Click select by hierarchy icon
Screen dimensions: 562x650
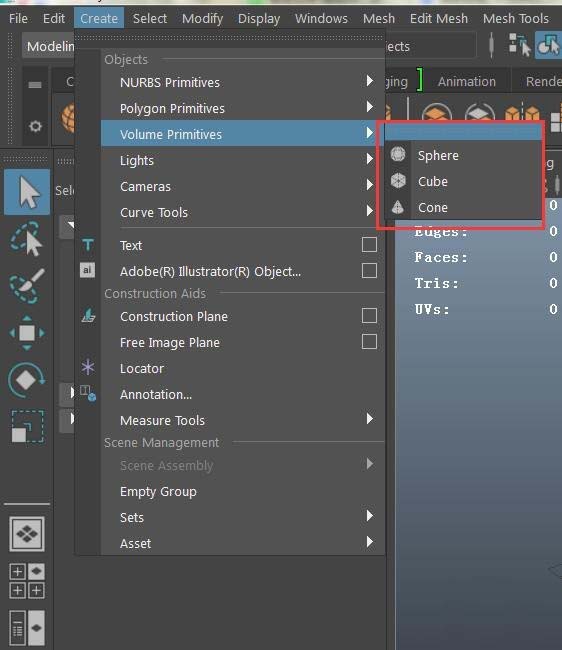pyautogui.click(x=519, y=45)
